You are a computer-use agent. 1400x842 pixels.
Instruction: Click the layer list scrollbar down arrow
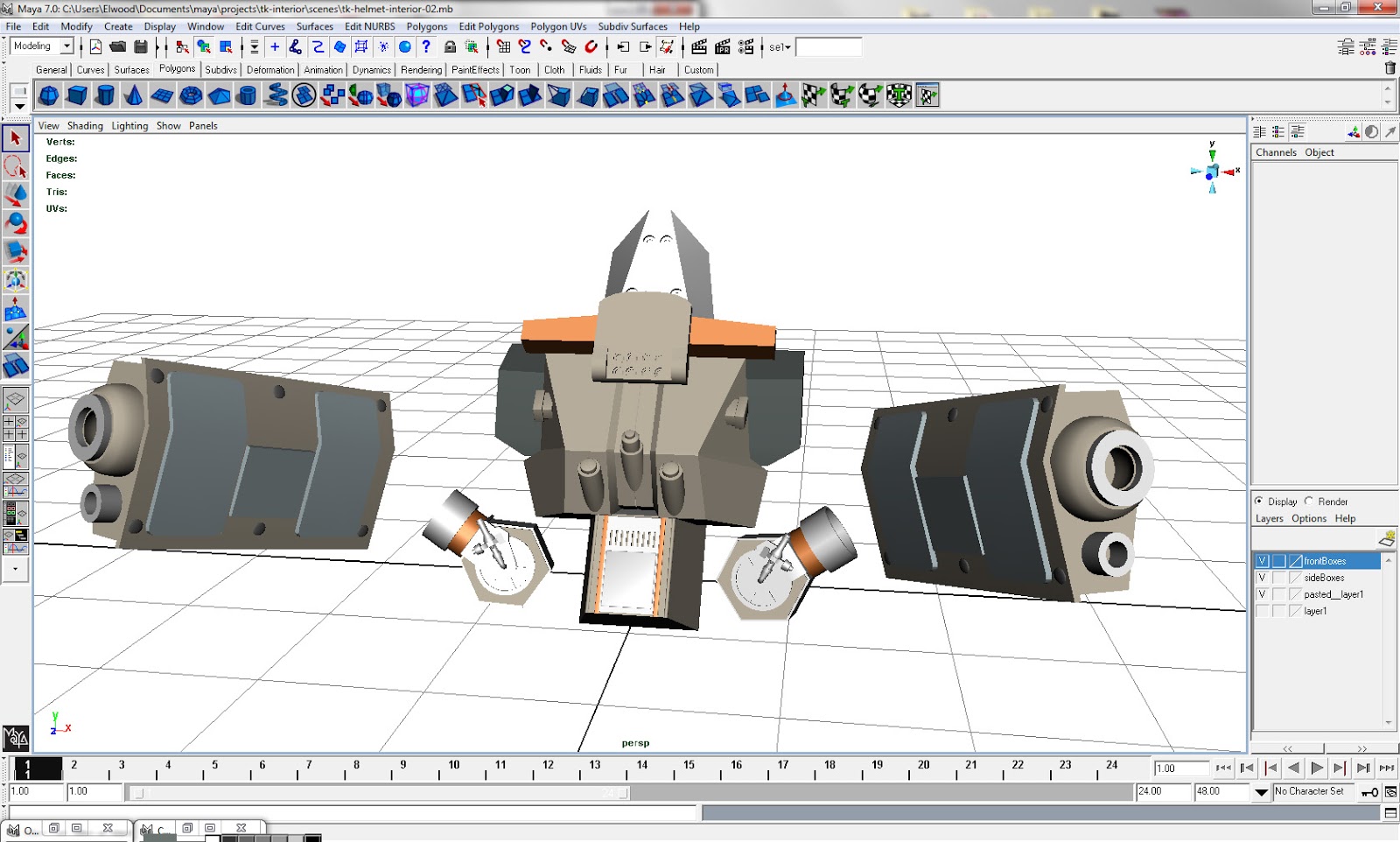[1389, 723]
